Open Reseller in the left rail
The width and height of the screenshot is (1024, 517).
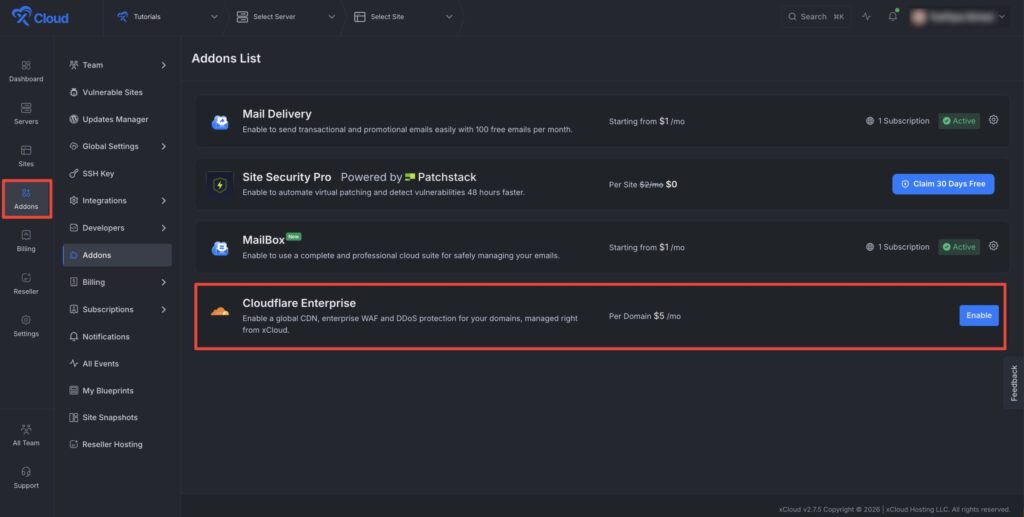click(26, 283)
